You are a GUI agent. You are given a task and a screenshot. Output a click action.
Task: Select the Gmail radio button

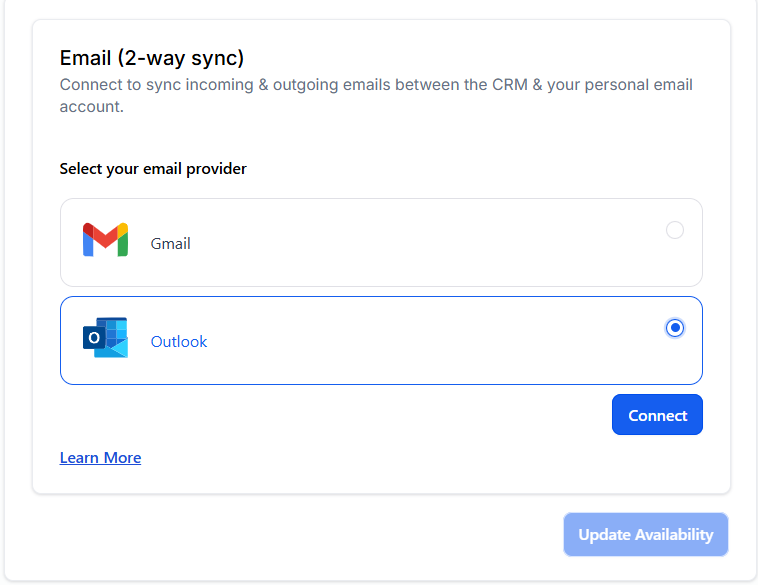[675, 230]
